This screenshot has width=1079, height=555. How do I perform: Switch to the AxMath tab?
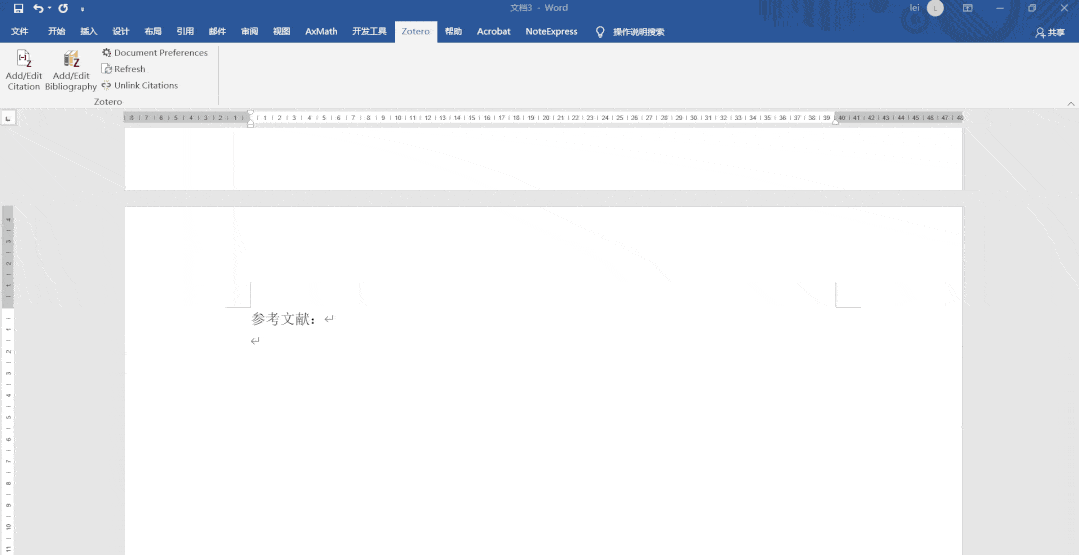[x=321, y=32]
